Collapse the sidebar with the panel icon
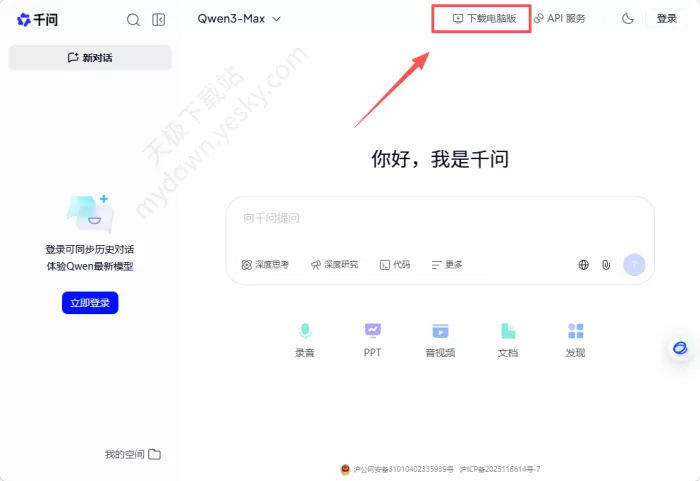This screenshot has width=700, height=481. (158, 20)
